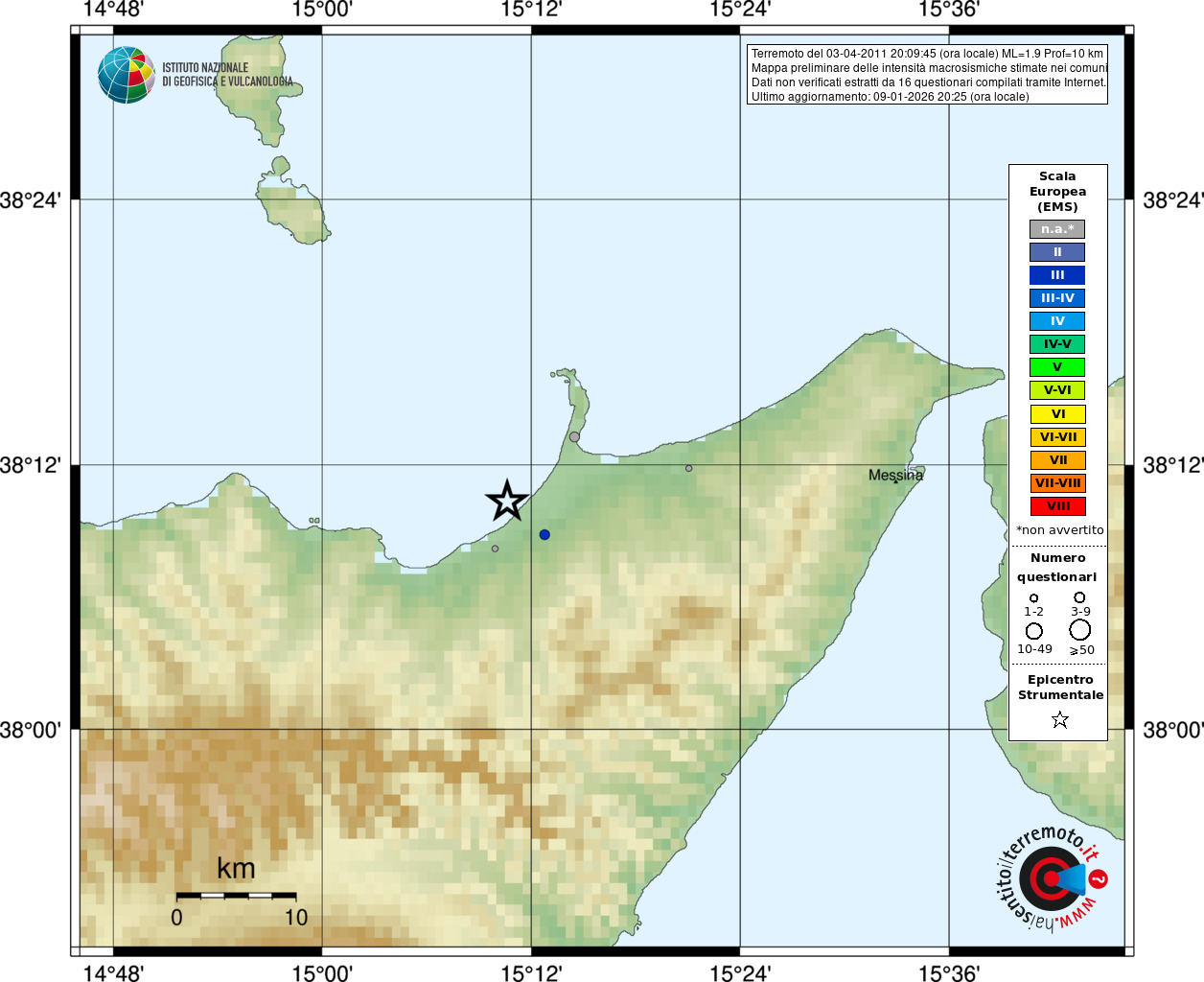
Task: Click the small gray dot west of Messina
Action: click(688, 468)
